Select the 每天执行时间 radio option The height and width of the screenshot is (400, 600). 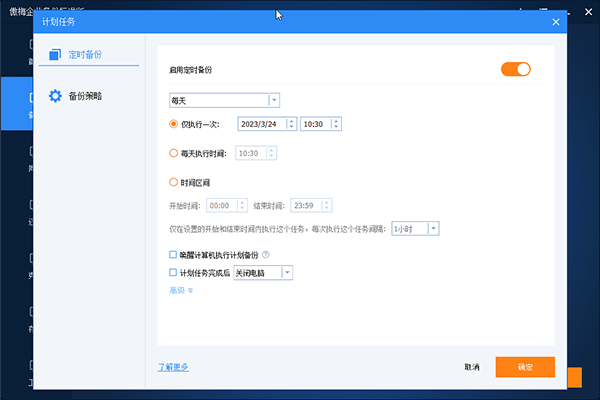point(174,153)
